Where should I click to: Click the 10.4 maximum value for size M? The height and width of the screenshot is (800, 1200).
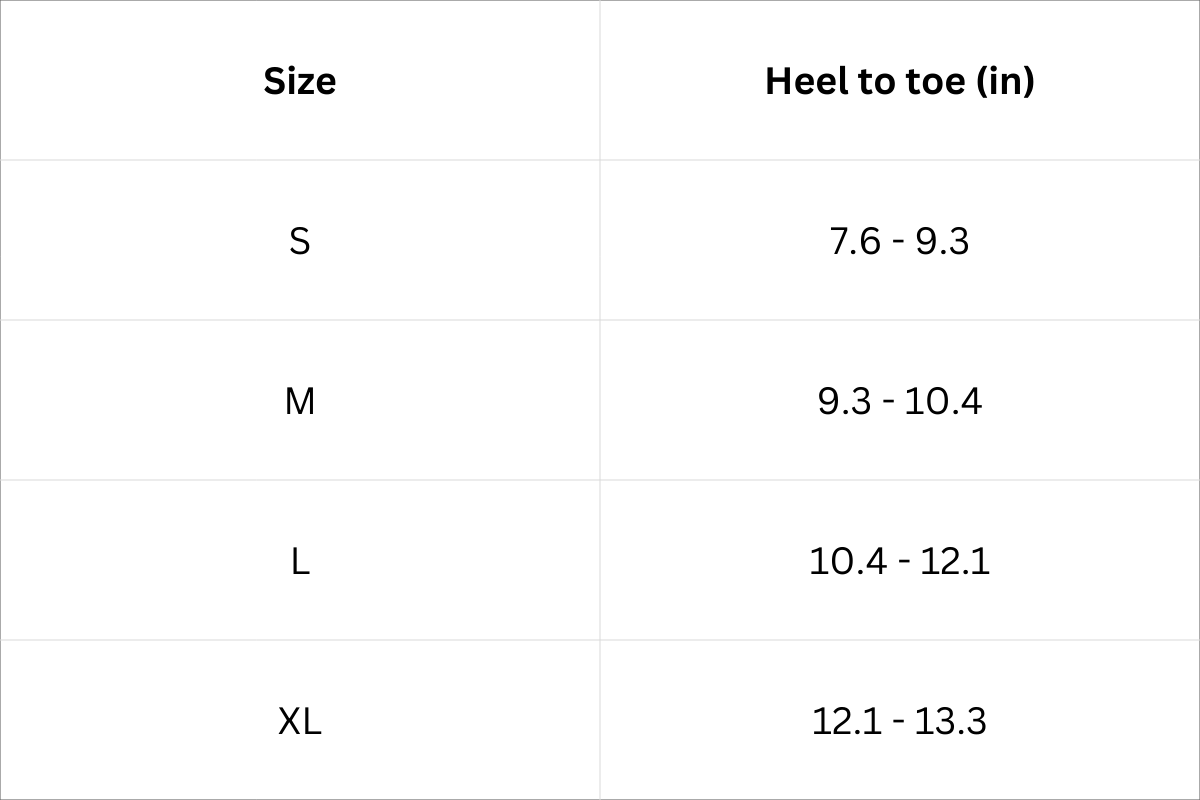point(943,401)
